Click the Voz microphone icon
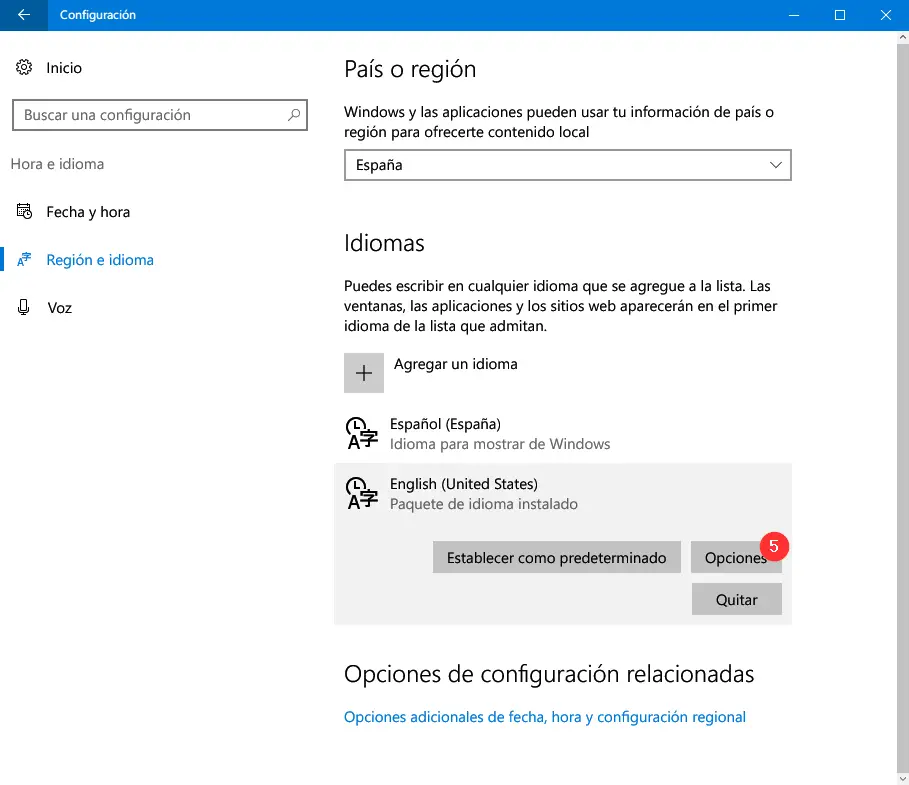This screenshot has width=909, height=785. pyautogui.click(x=24, y=307)
